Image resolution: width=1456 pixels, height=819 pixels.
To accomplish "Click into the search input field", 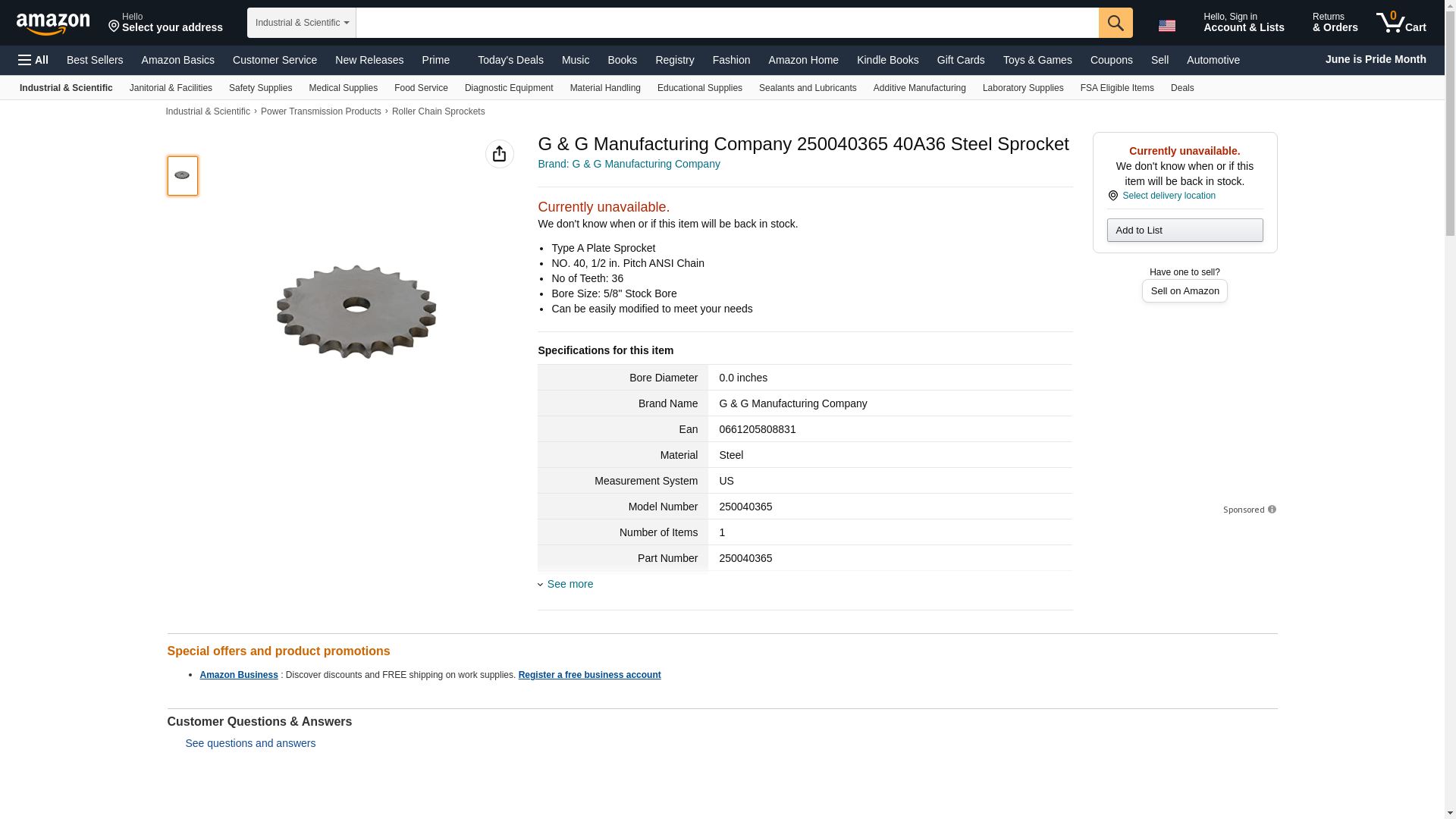I will [726, 23].
